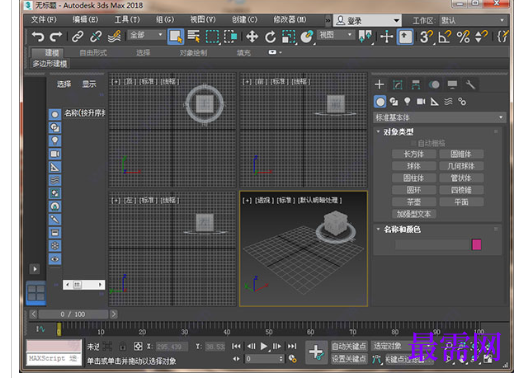Toggle Window/Crossing selection mode
The height and width of the screenshot is (378, 520).
tap(230, 37)
